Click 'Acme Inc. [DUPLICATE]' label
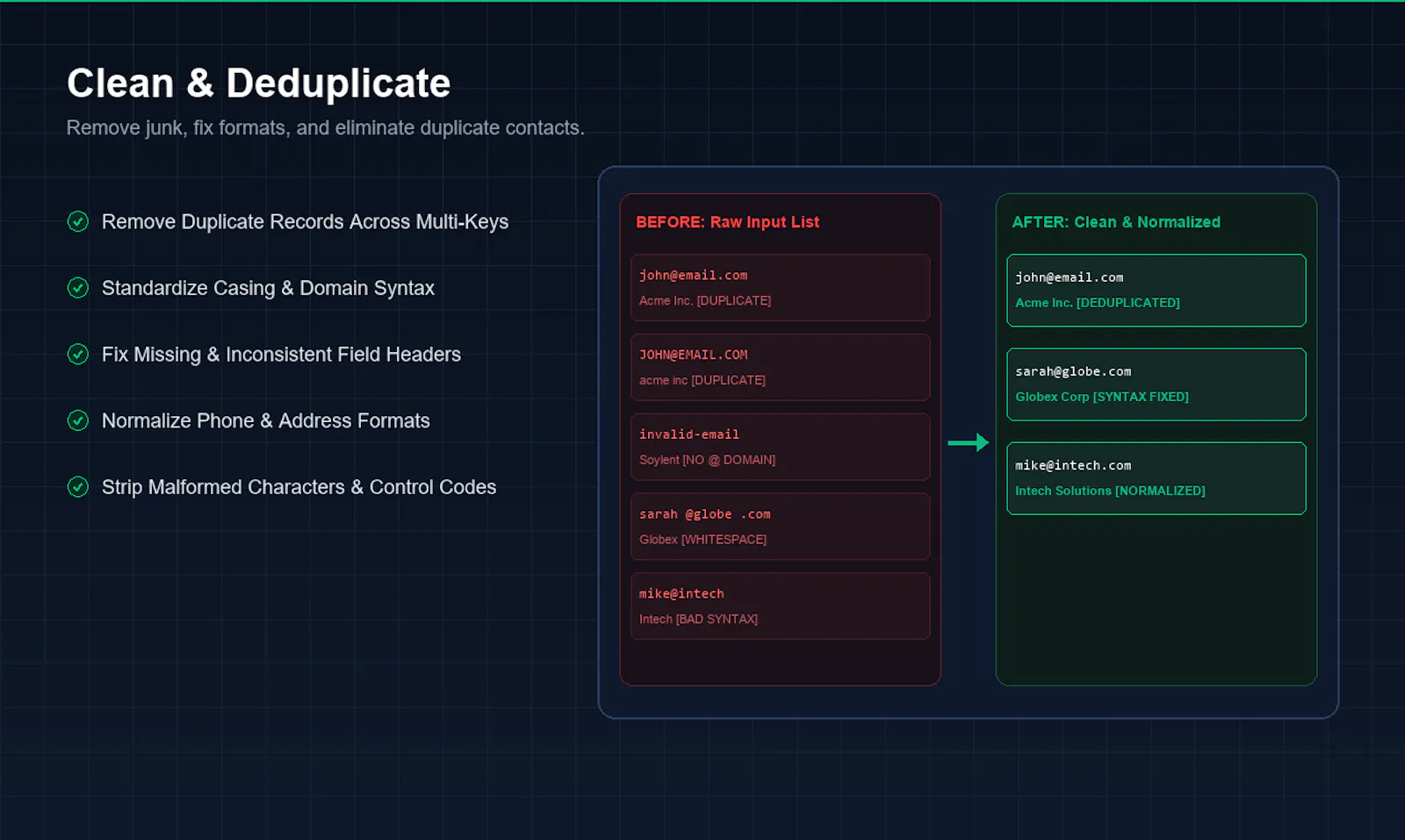The width and height of the screenshot is (1405, 840). tap(705, 301)
